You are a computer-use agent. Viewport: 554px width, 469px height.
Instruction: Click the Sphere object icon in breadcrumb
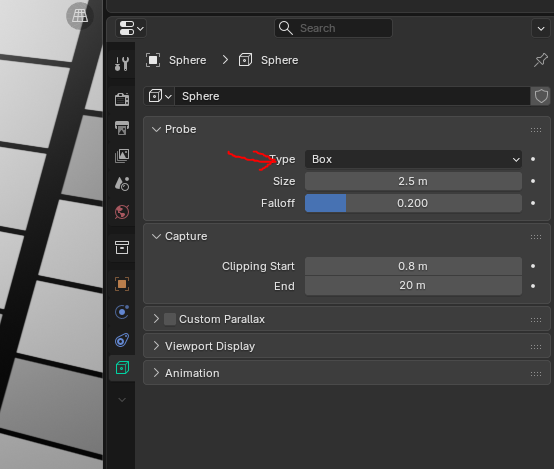(153, 60)
